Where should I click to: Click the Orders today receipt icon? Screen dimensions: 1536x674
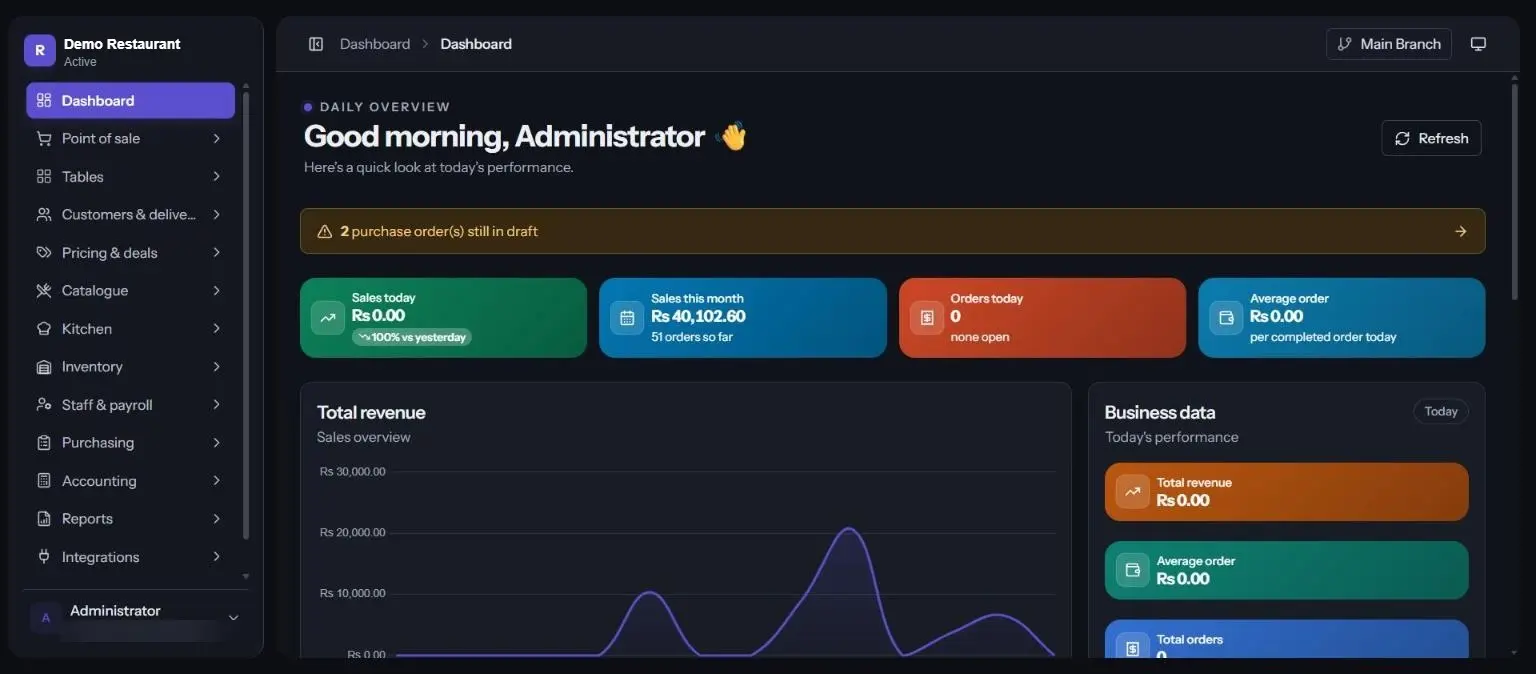927,318
